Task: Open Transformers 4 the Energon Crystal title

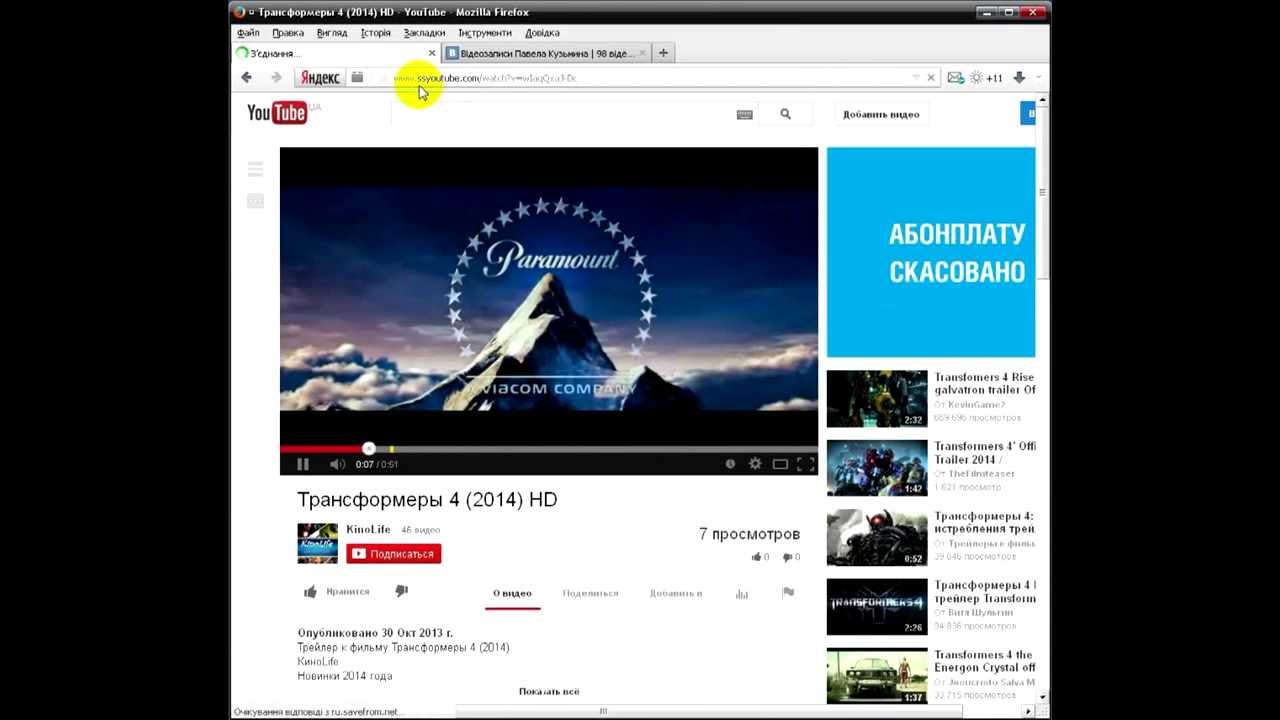Action: (985, 661)
